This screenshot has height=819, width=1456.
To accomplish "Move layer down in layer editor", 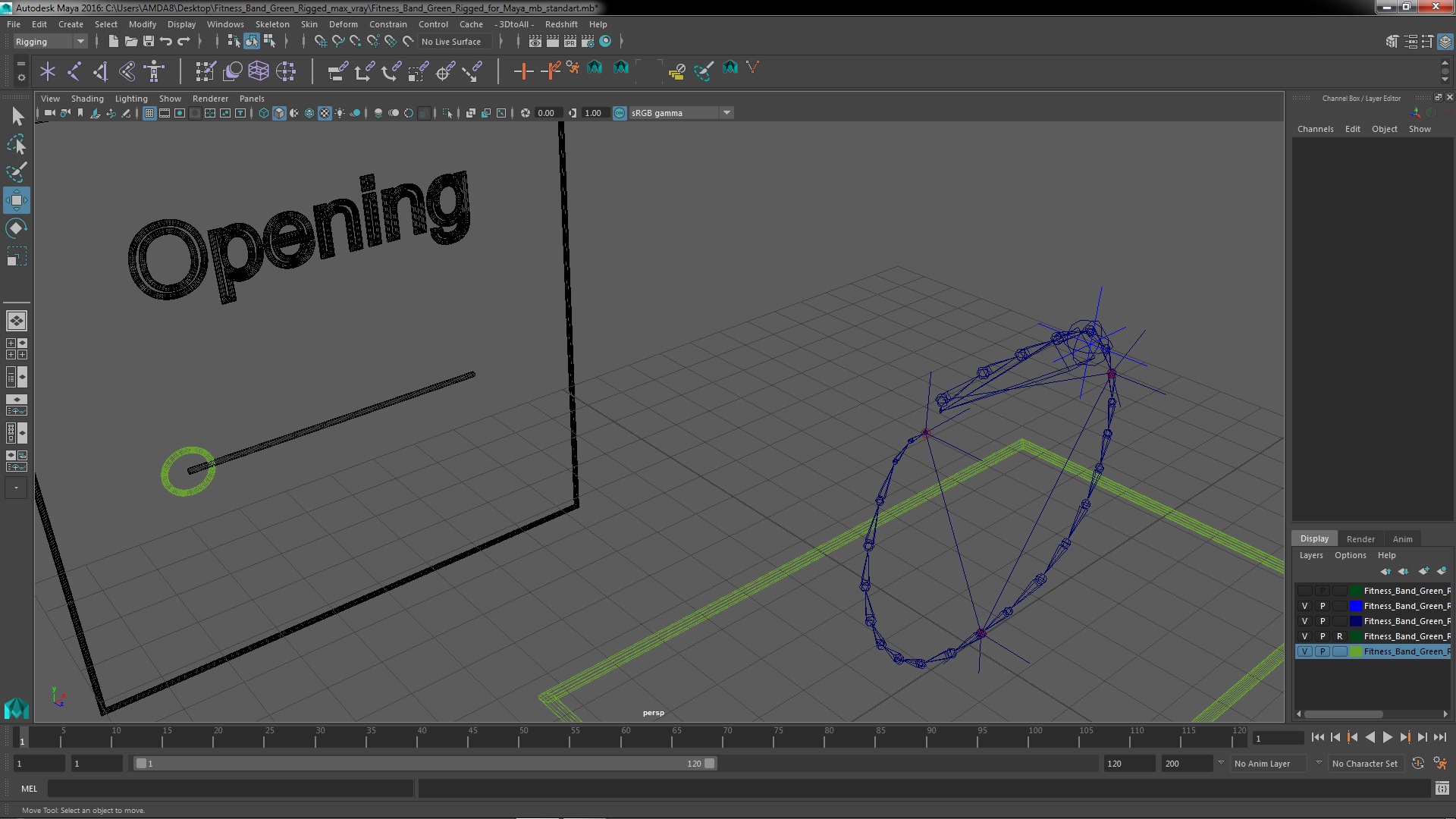I will tap(1403, 571).
